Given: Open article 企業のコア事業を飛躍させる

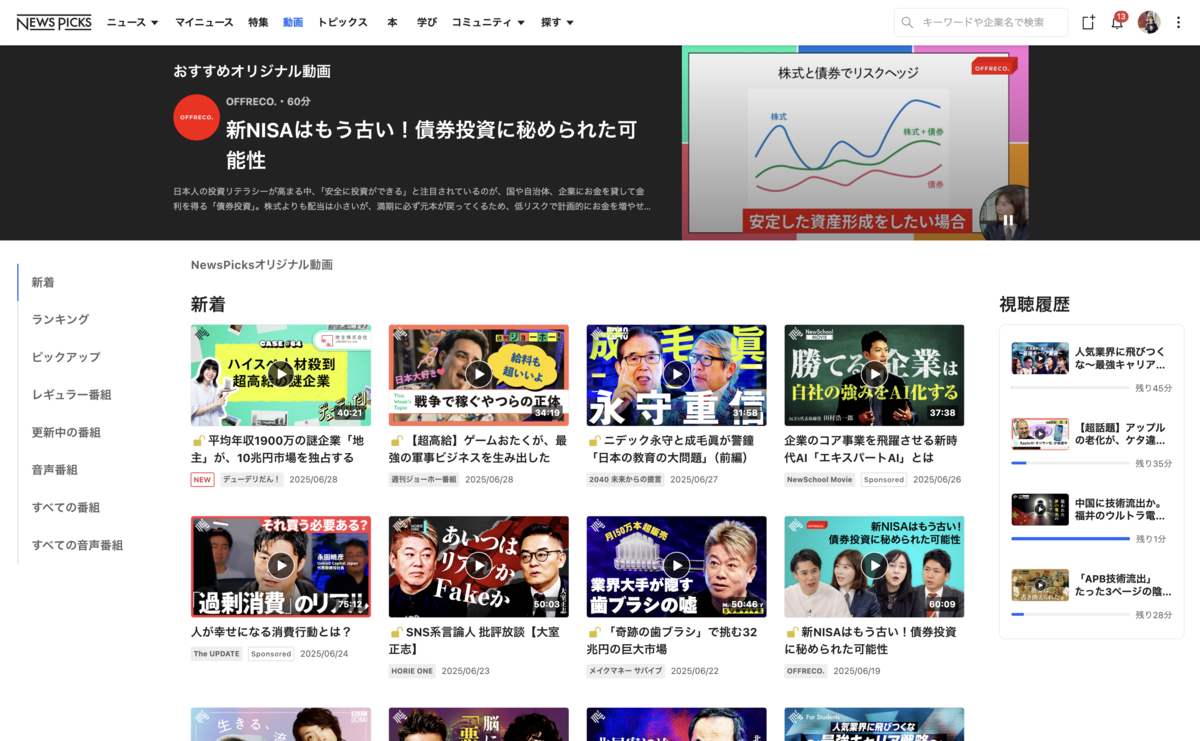Looking at the screenshot, I should point(873,449).
